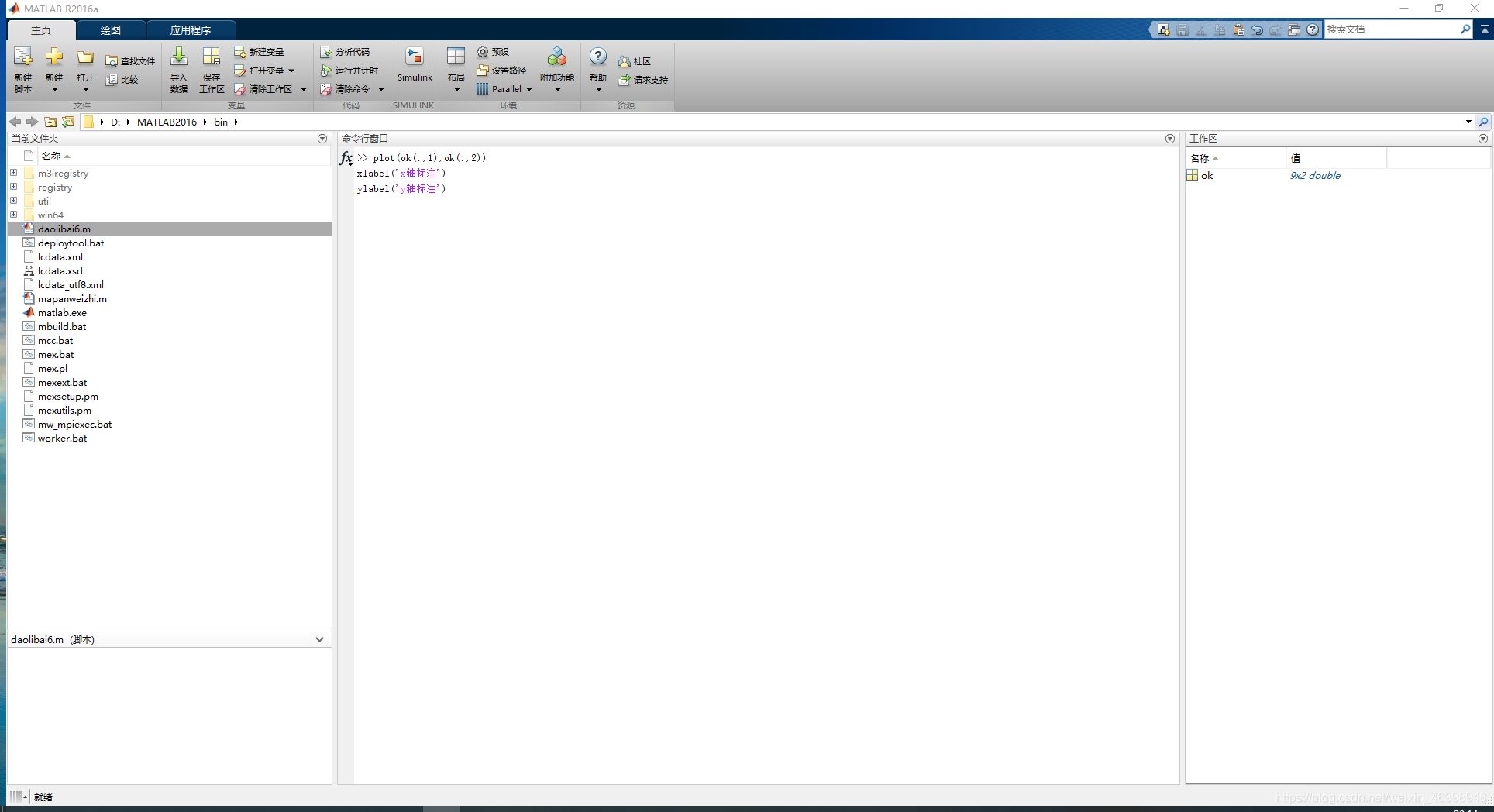1494x812 pixels.
Task: Sort workspace by the 值 column header
Action: tap(1336, 158)
